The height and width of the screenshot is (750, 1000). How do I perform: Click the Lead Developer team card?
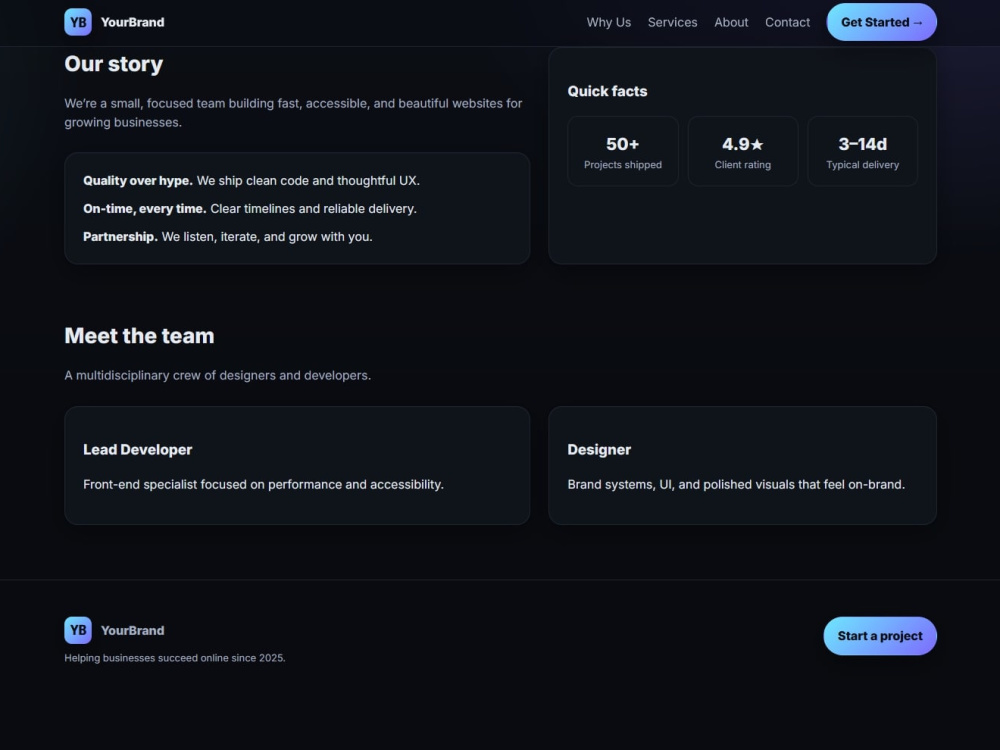297,466
